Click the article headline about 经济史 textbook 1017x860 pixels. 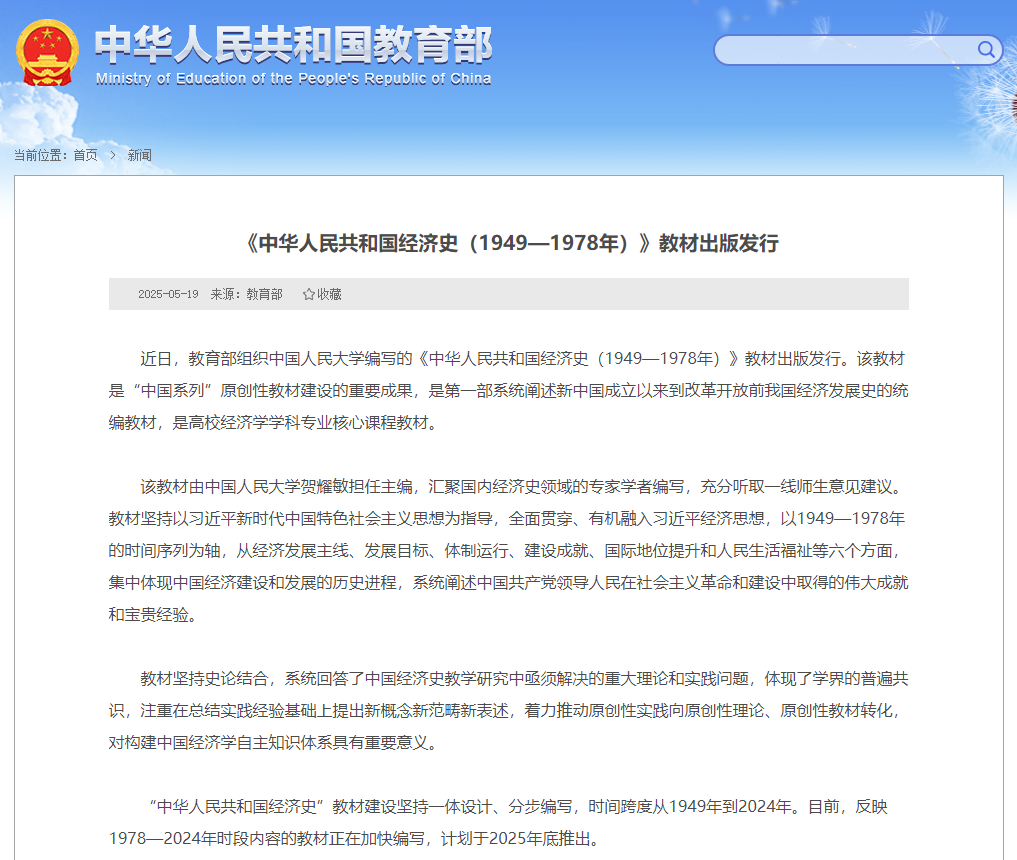coord(509,244)
